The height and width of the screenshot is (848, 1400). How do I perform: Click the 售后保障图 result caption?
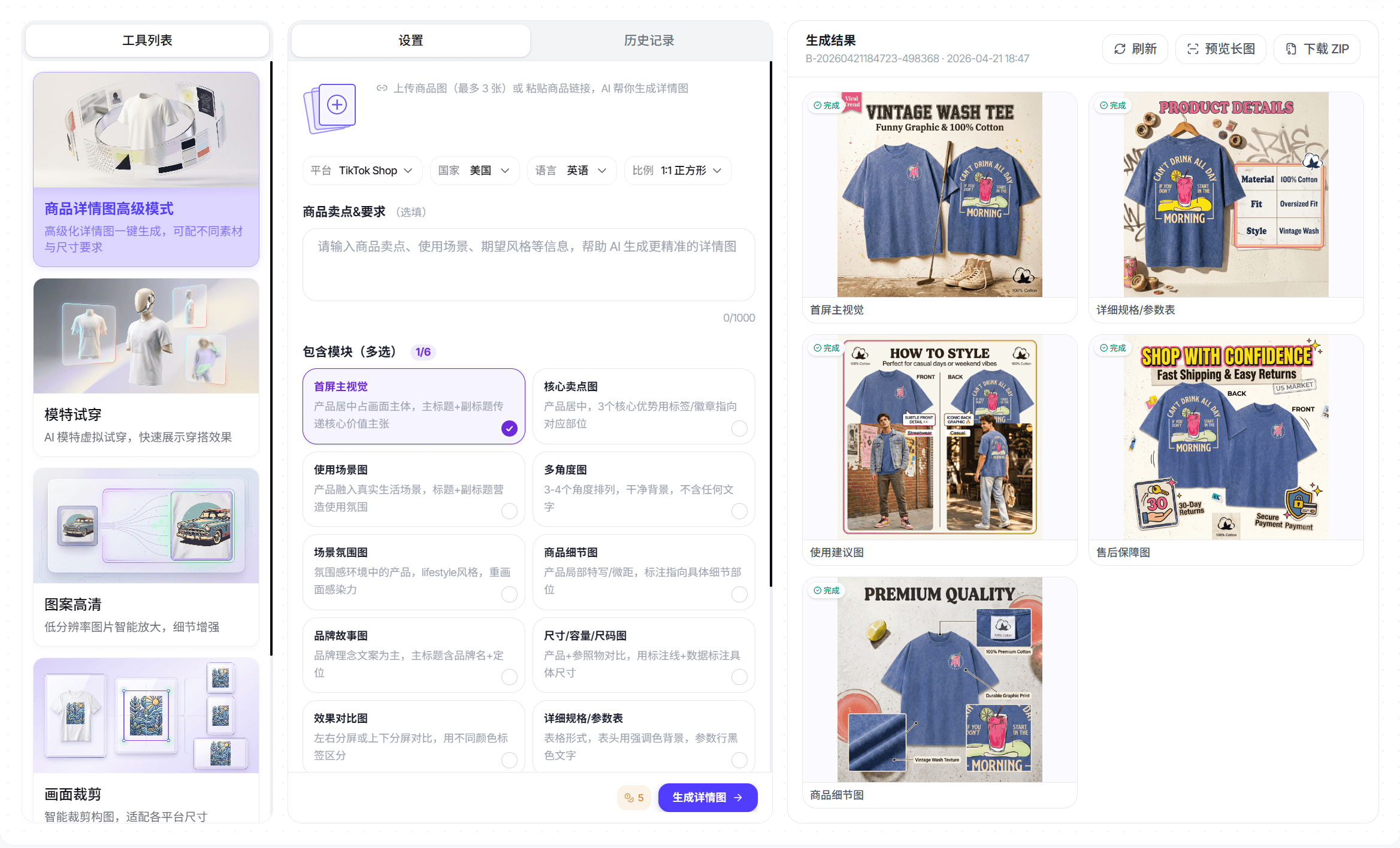(1123, 552)
